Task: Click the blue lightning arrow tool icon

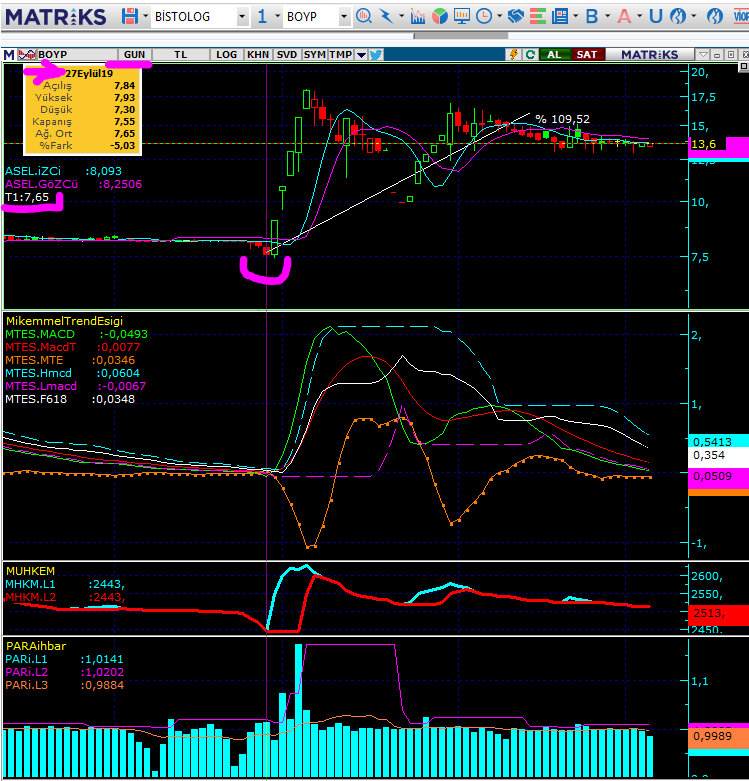Action: (x=386, y=16)
